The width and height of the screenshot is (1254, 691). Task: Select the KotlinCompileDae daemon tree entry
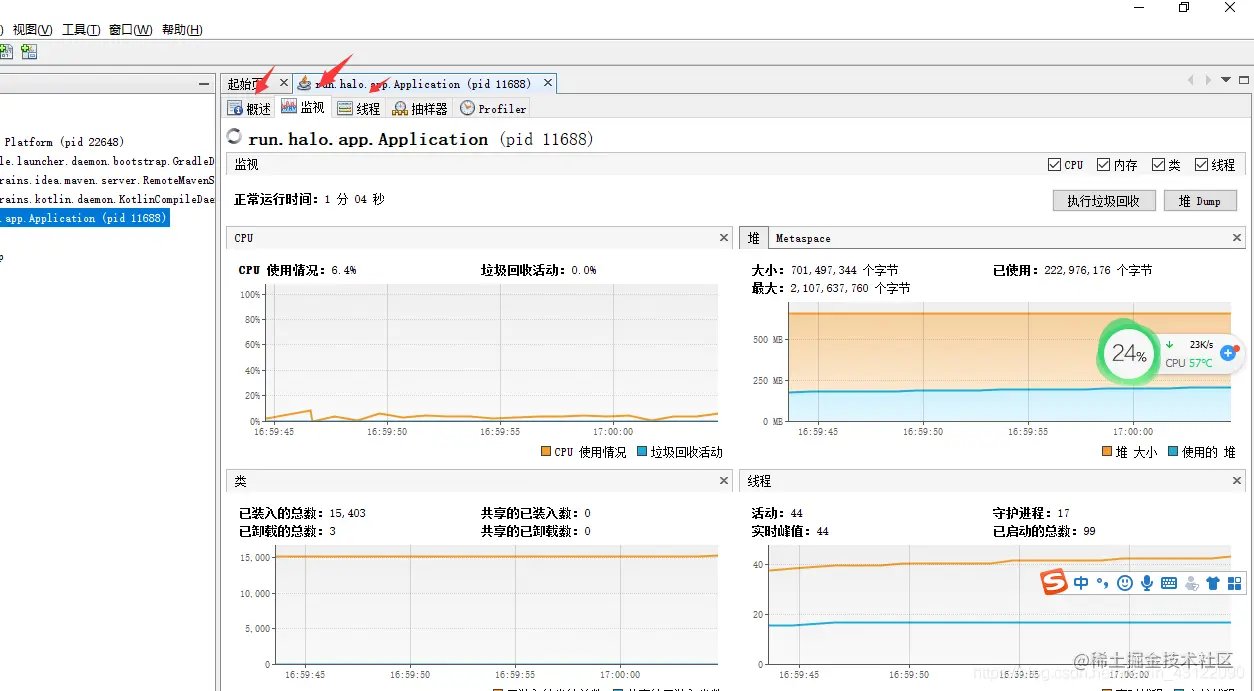tap(107, 199)
